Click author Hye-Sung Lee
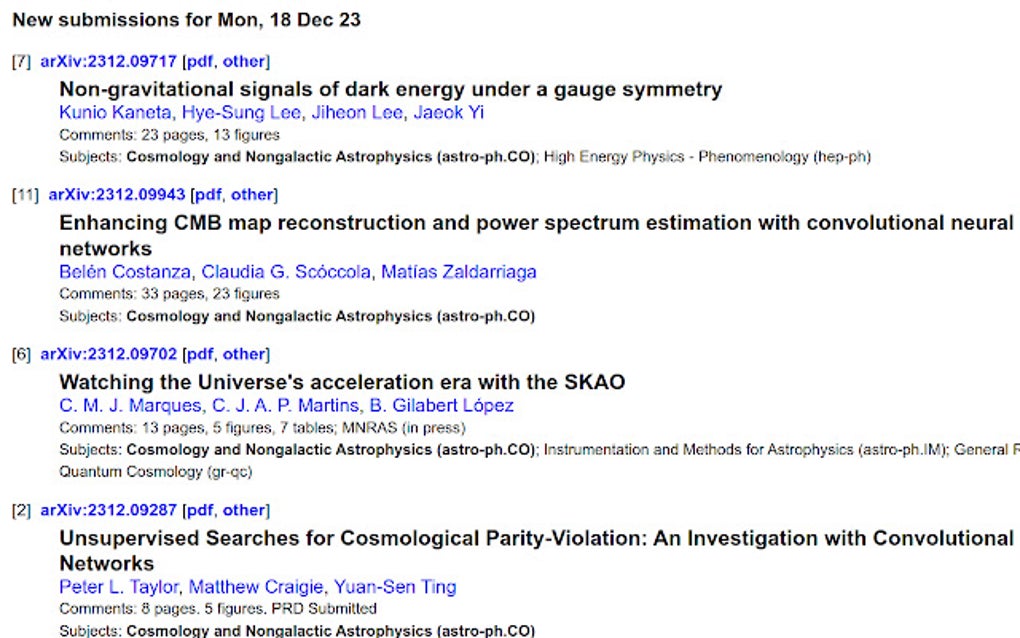 coord(242,112)
